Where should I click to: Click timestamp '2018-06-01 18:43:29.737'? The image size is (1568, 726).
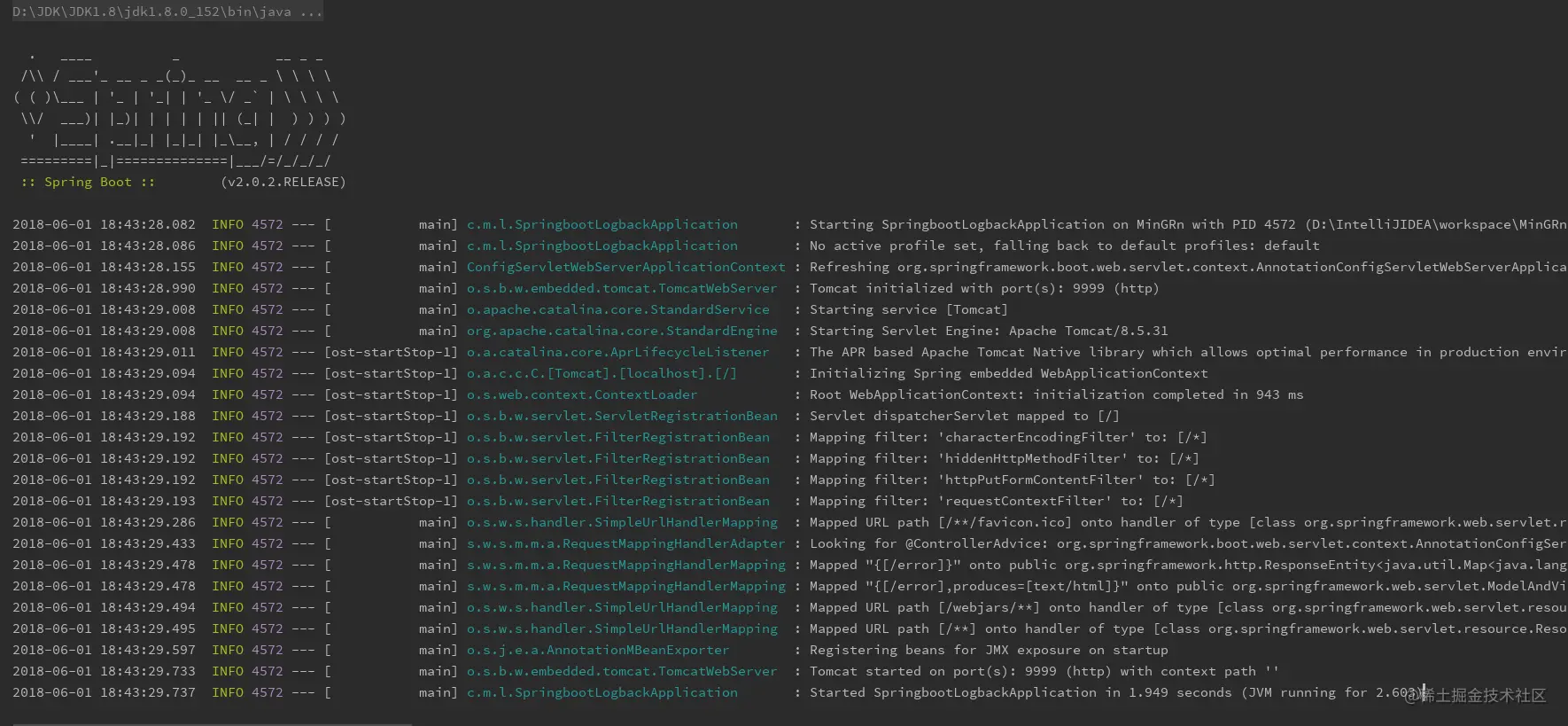point(104,692)
